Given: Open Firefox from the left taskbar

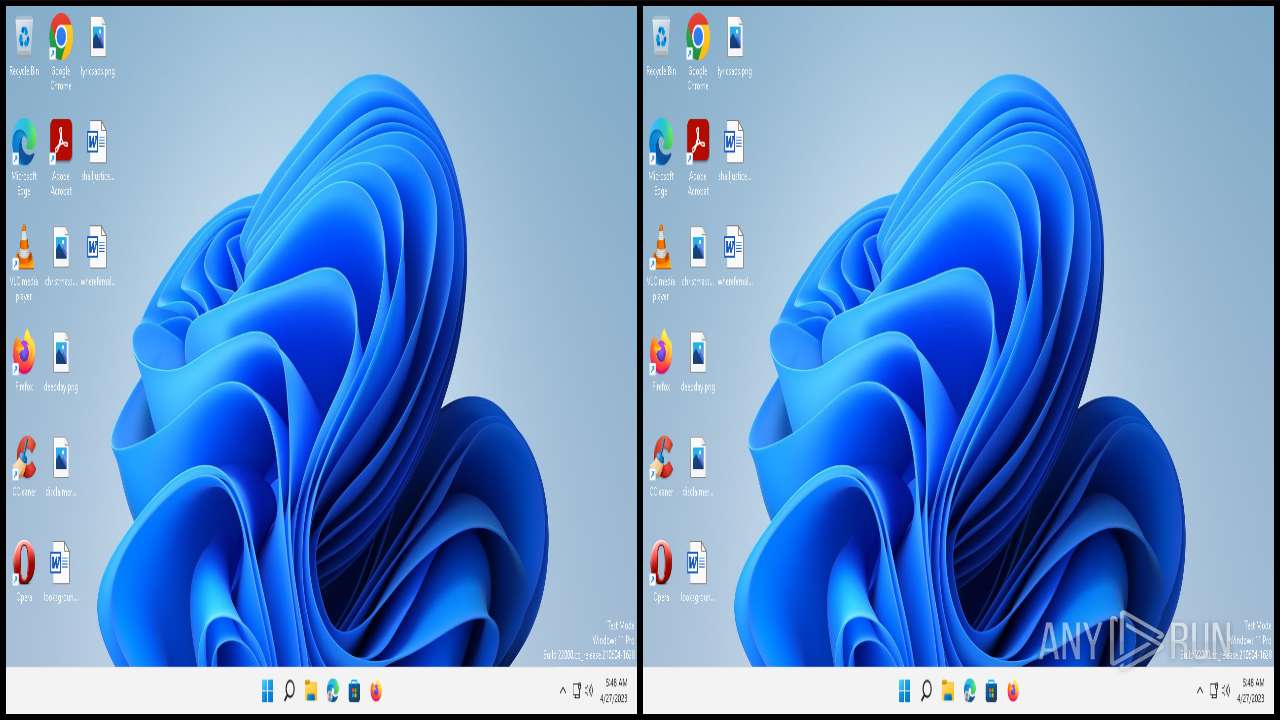Looking at the screenshot, I should click(x=376, y=691).
